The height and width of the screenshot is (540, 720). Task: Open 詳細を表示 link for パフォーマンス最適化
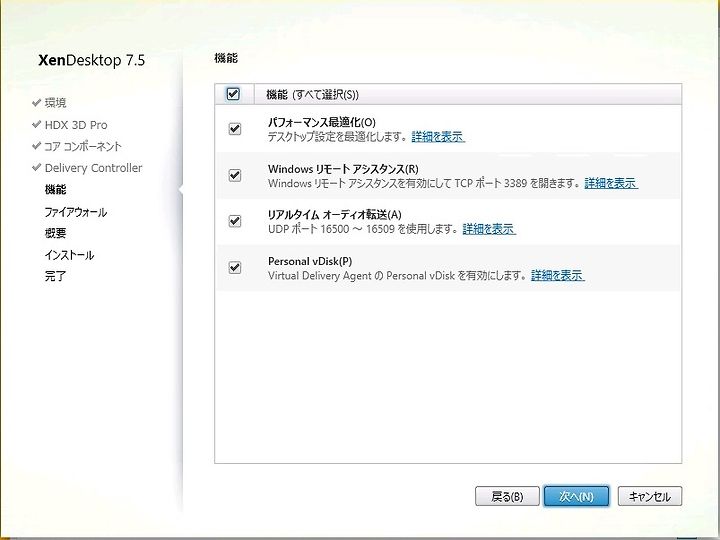click(438, 137)
